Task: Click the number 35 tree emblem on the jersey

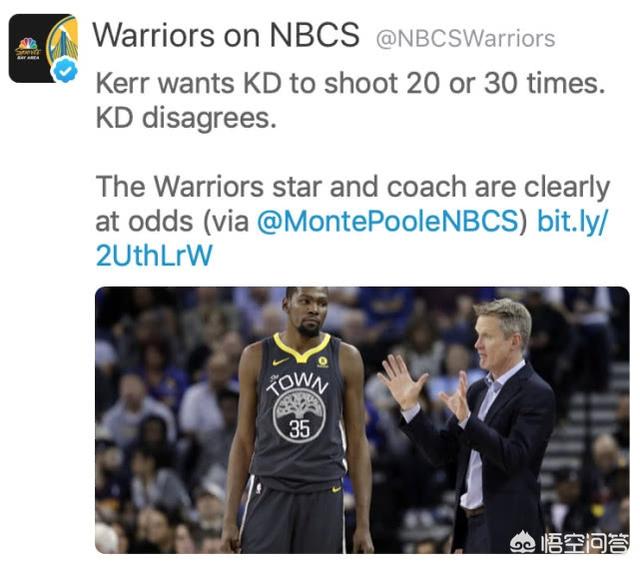Action: pos(299,415)
